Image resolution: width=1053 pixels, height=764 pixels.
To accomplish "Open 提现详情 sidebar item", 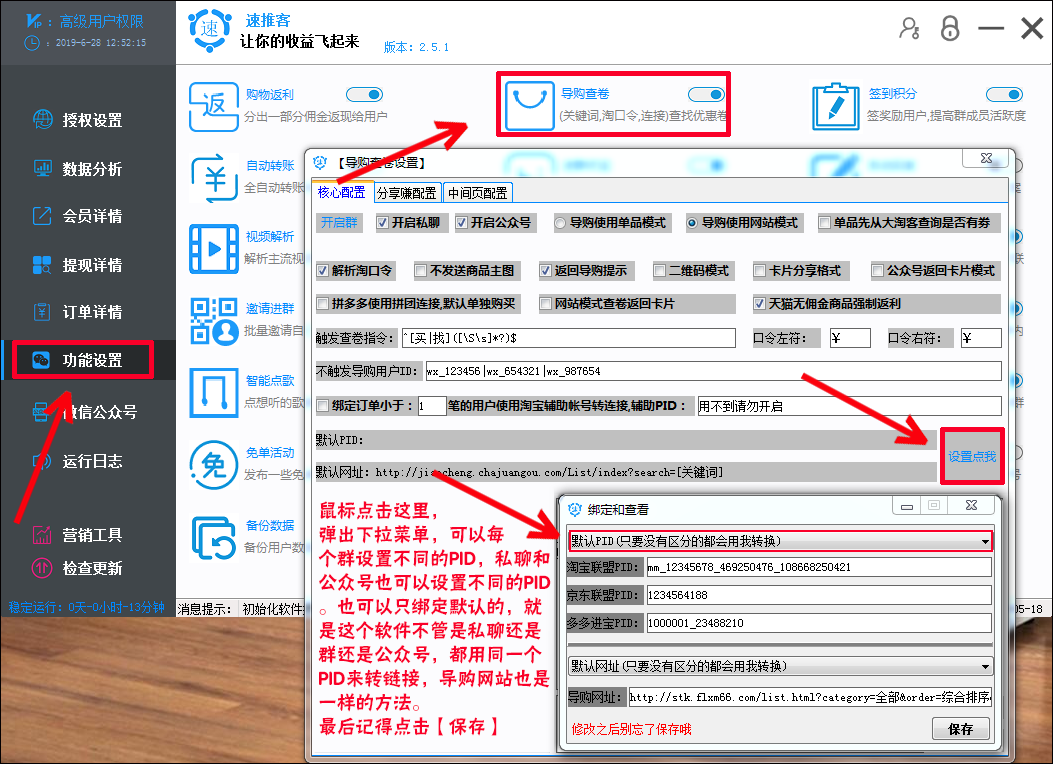I will coord(78,265).
